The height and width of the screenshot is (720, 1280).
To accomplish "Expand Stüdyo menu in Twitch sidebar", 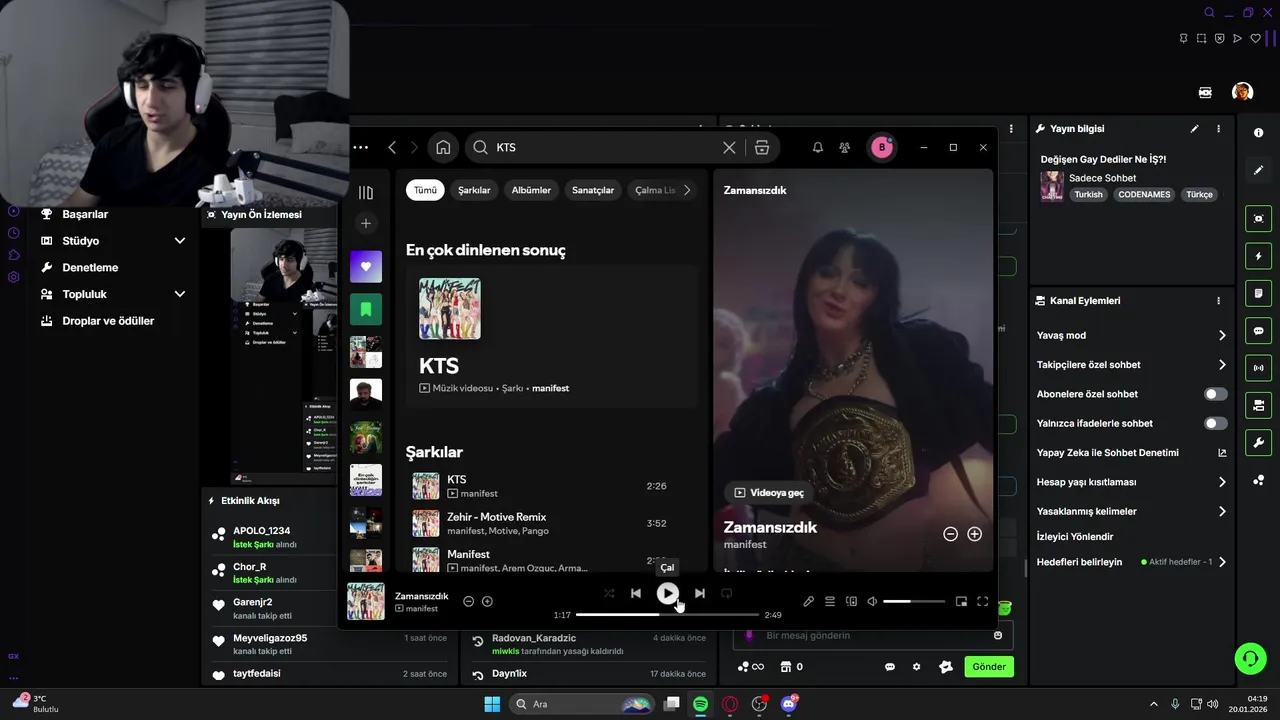I will pos(180,241).
